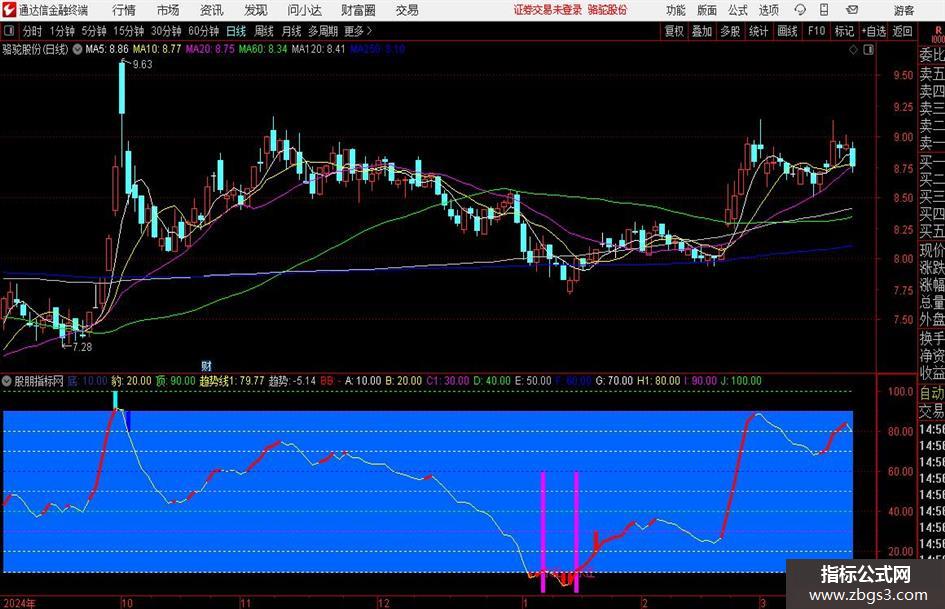Click 证券交易未登录 login status link
Viewport: 945px width, 609px height.
[548, 10]
